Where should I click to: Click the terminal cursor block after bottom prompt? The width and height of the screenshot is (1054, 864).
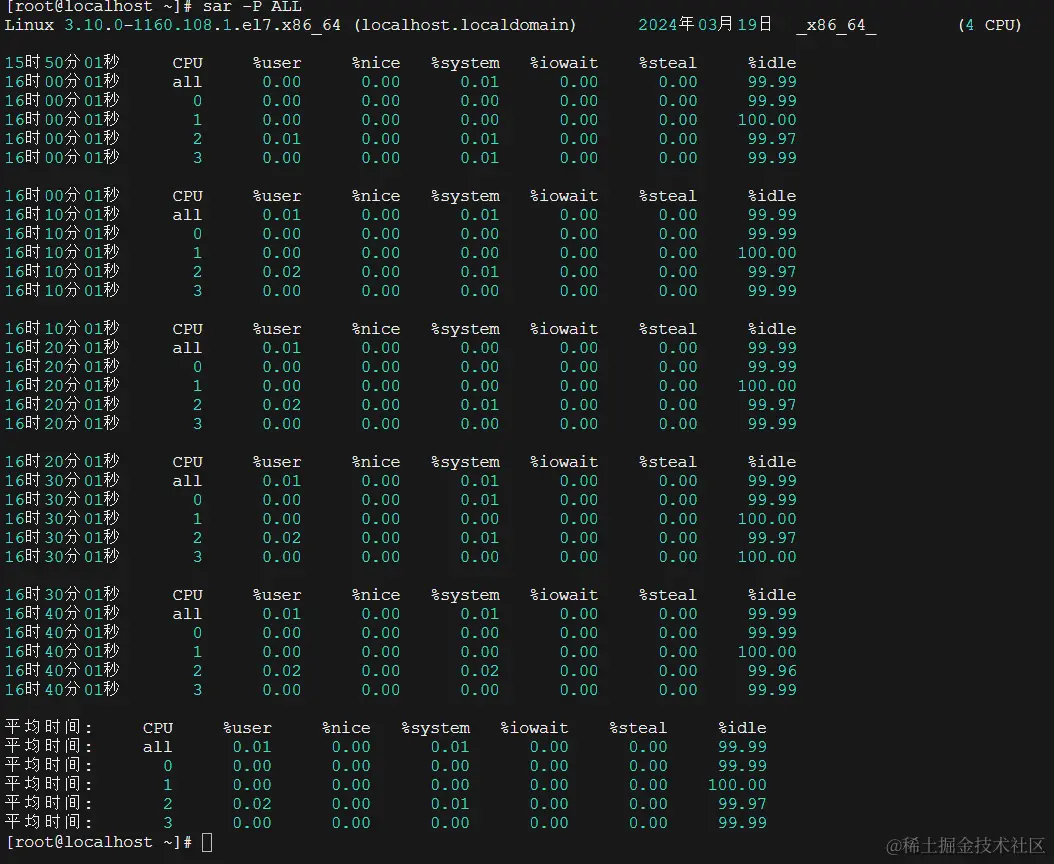coord(207,842)
